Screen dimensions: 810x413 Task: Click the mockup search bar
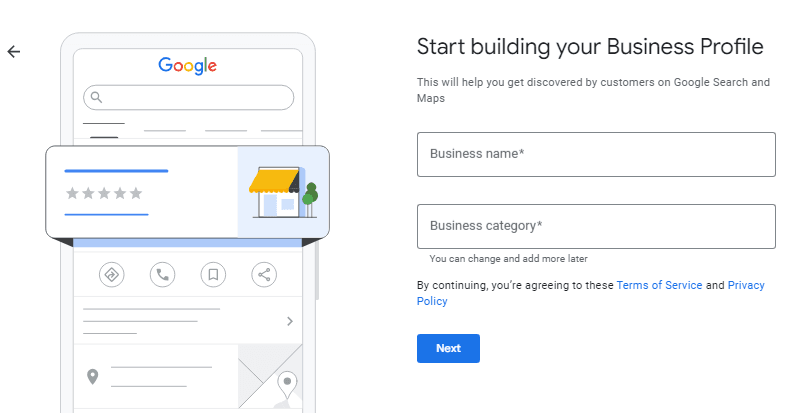(x=189, y=97)
